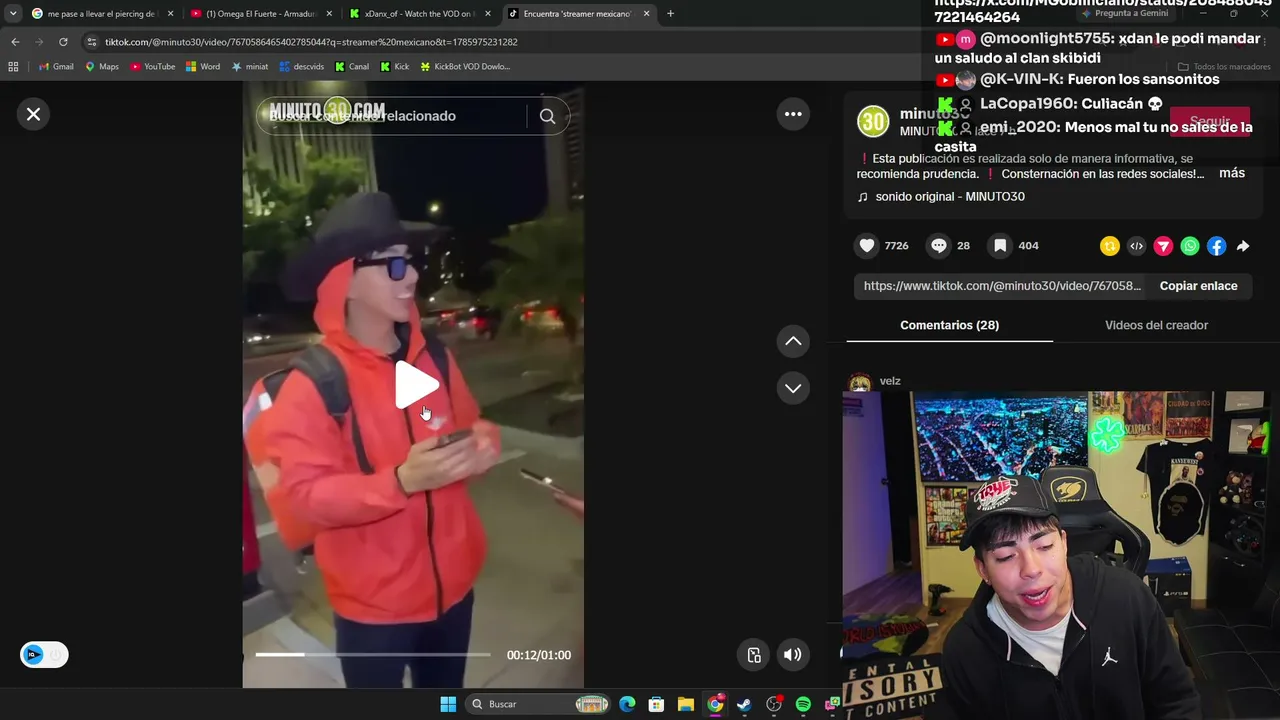
Task: Open the three-dot more options menu
Action: tap(793, 114)
